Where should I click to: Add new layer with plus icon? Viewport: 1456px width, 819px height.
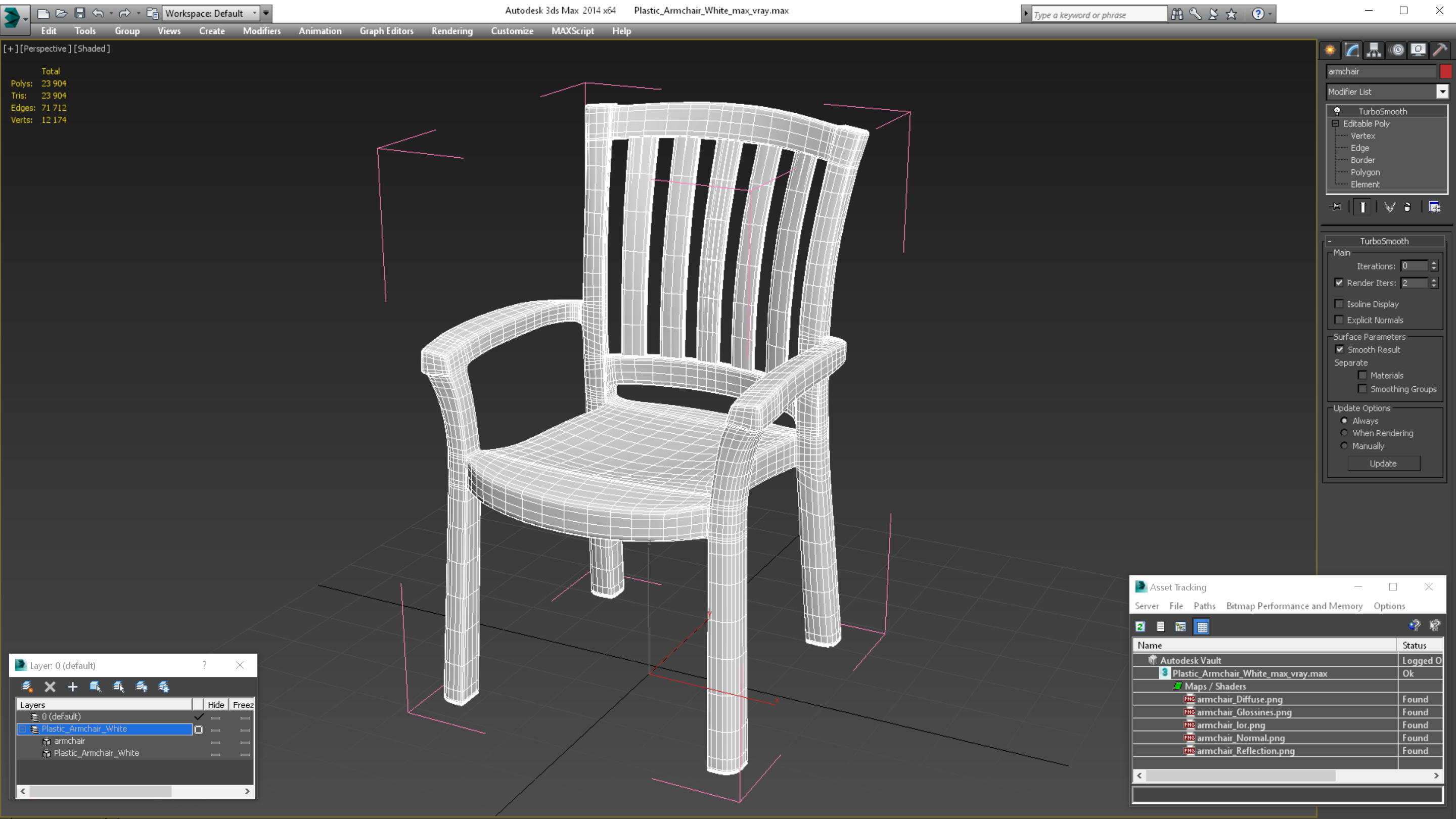72,687
